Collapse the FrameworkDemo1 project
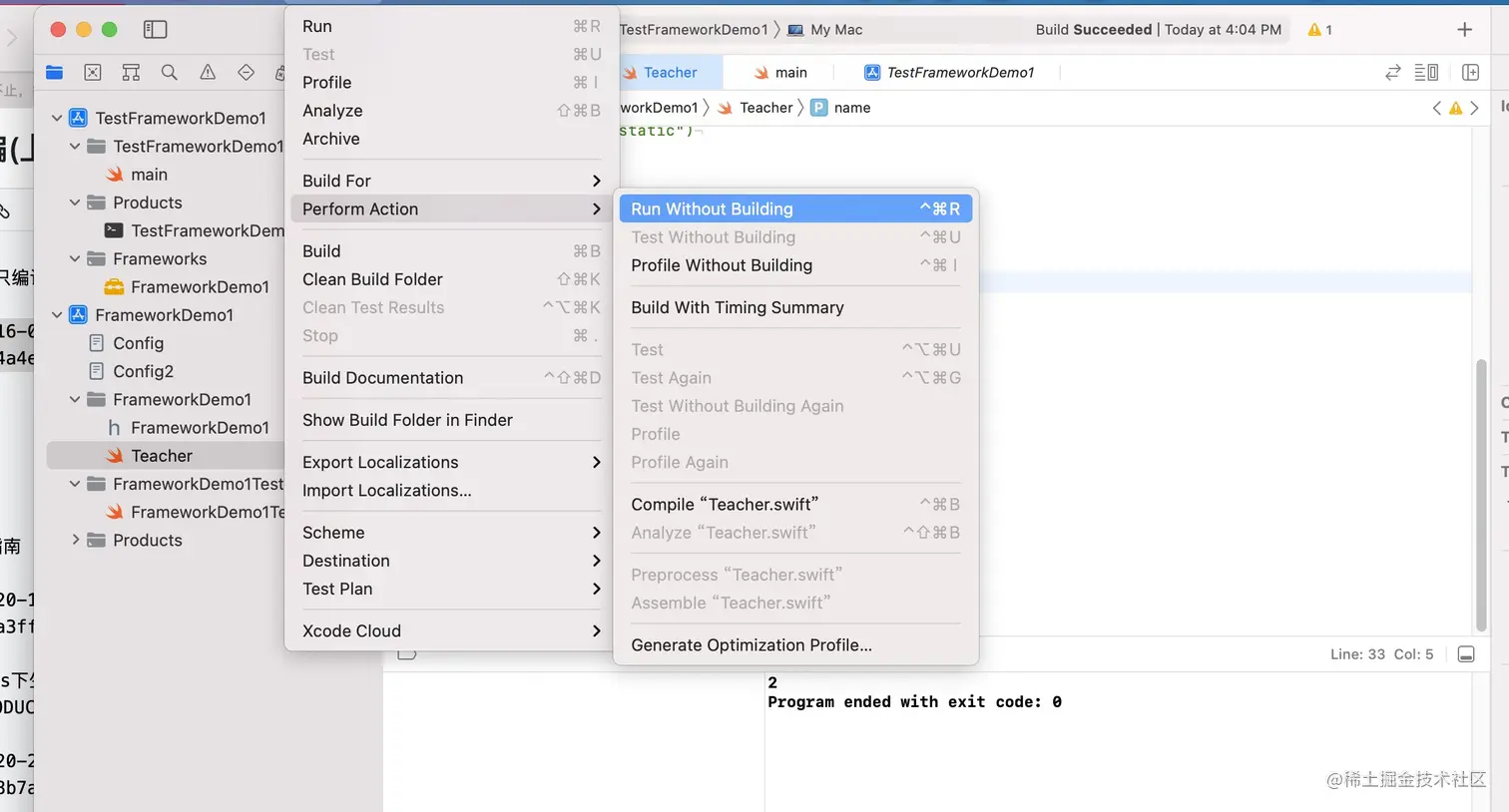Image resolution: width=1509 pixels, height=812 pixels. click(x=57, y=315)
